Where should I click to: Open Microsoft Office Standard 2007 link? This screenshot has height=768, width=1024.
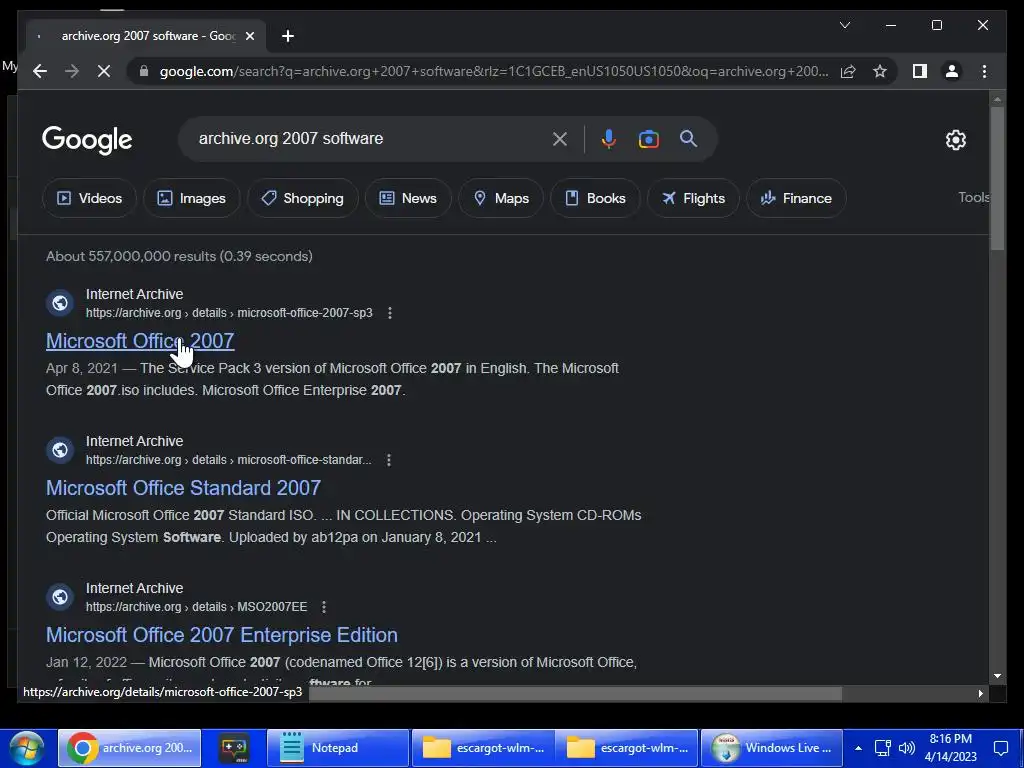(x=184, y=488)
